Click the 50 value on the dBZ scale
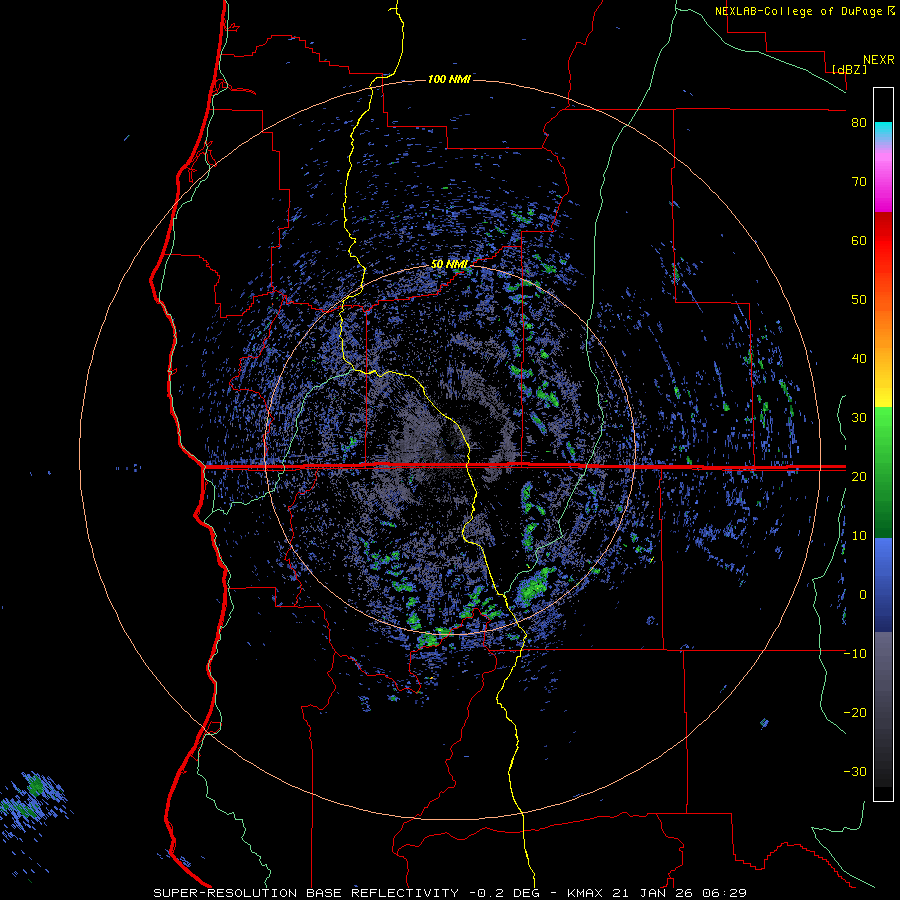The height and width of the screenshot is (900, 900). [x=859, y=300]
